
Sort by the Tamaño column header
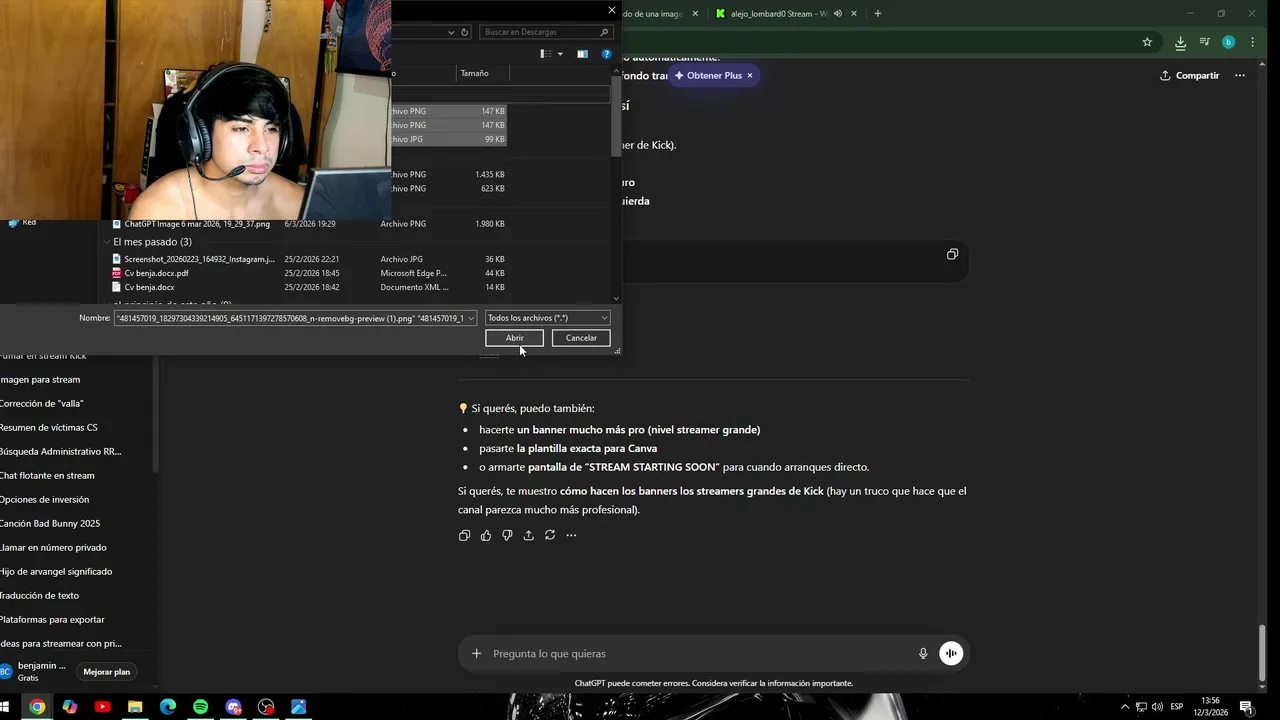[483, 73]
